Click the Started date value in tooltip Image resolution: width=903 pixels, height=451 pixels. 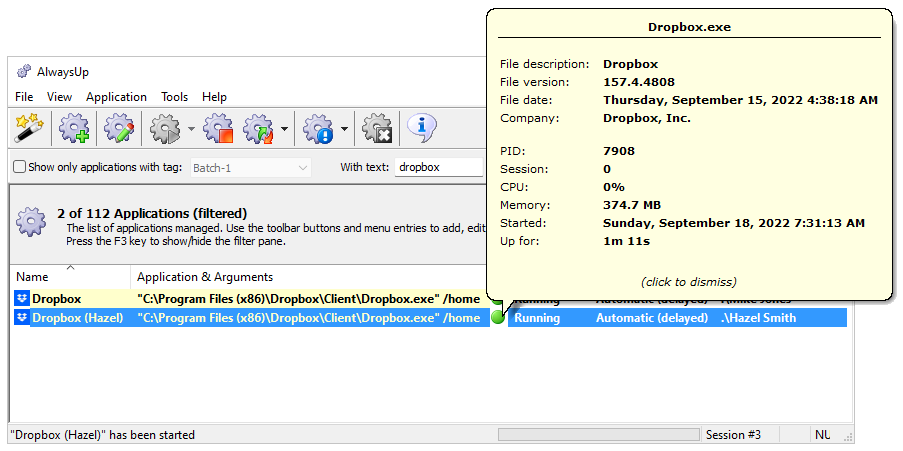[734, 223]
